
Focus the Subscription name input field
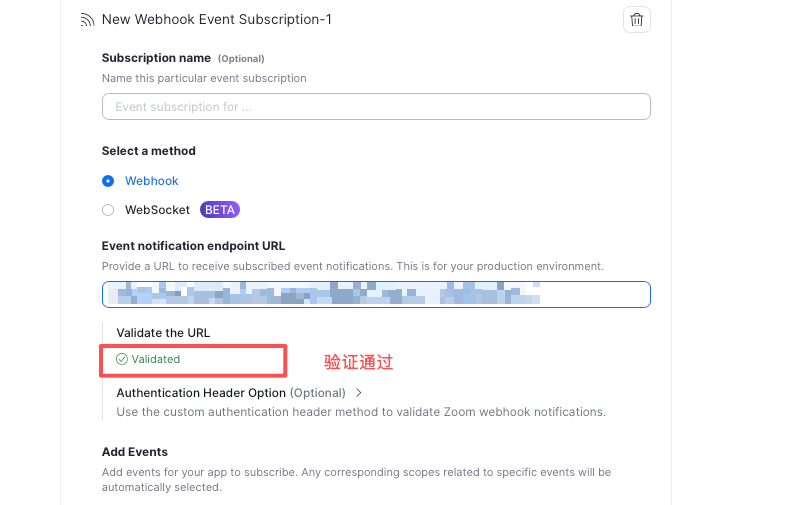tap(376, 107)
